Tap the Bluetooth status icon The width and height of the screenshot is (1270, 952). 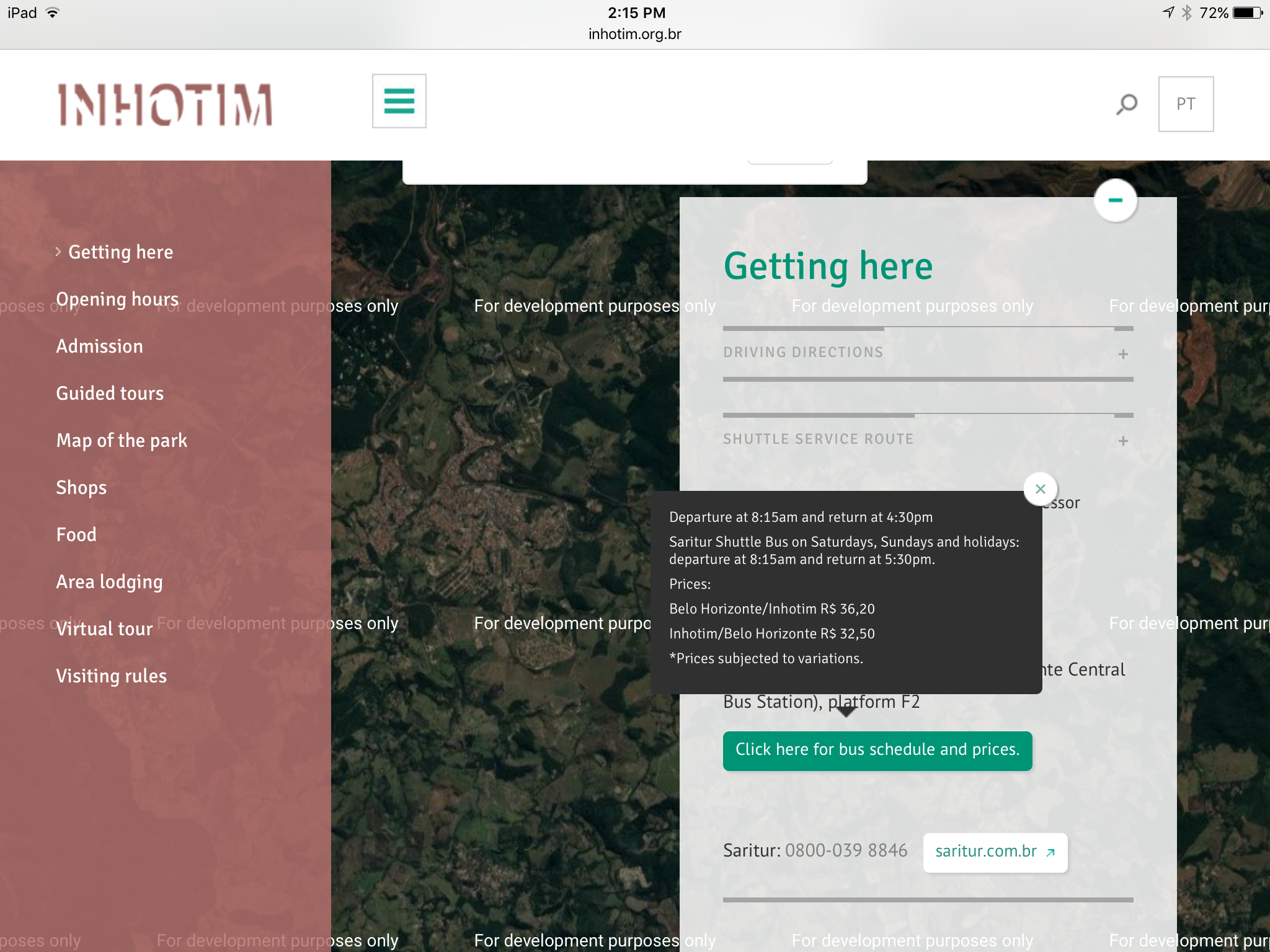[1186, 13]
